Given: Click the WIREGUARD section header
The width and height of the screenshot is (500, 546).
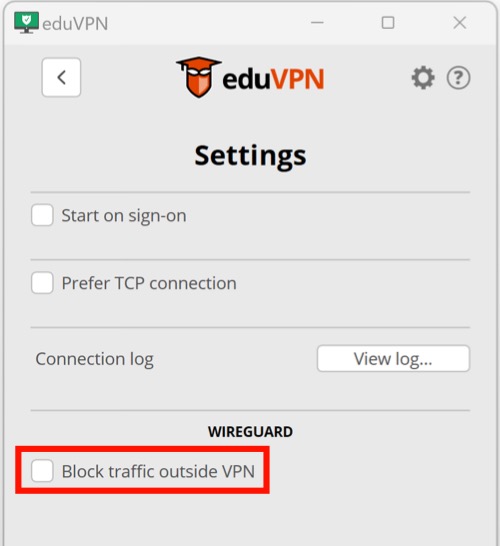Looking at the screenshot, I should click(x=250, y=432).
